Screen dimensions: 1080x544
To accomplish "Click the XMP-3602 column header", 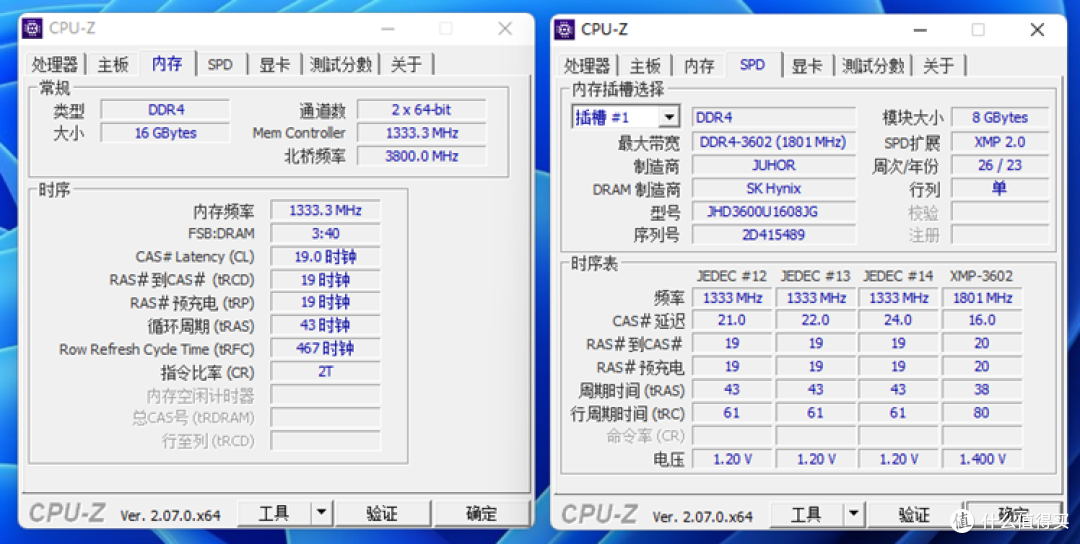I will (x=982, y=276).
